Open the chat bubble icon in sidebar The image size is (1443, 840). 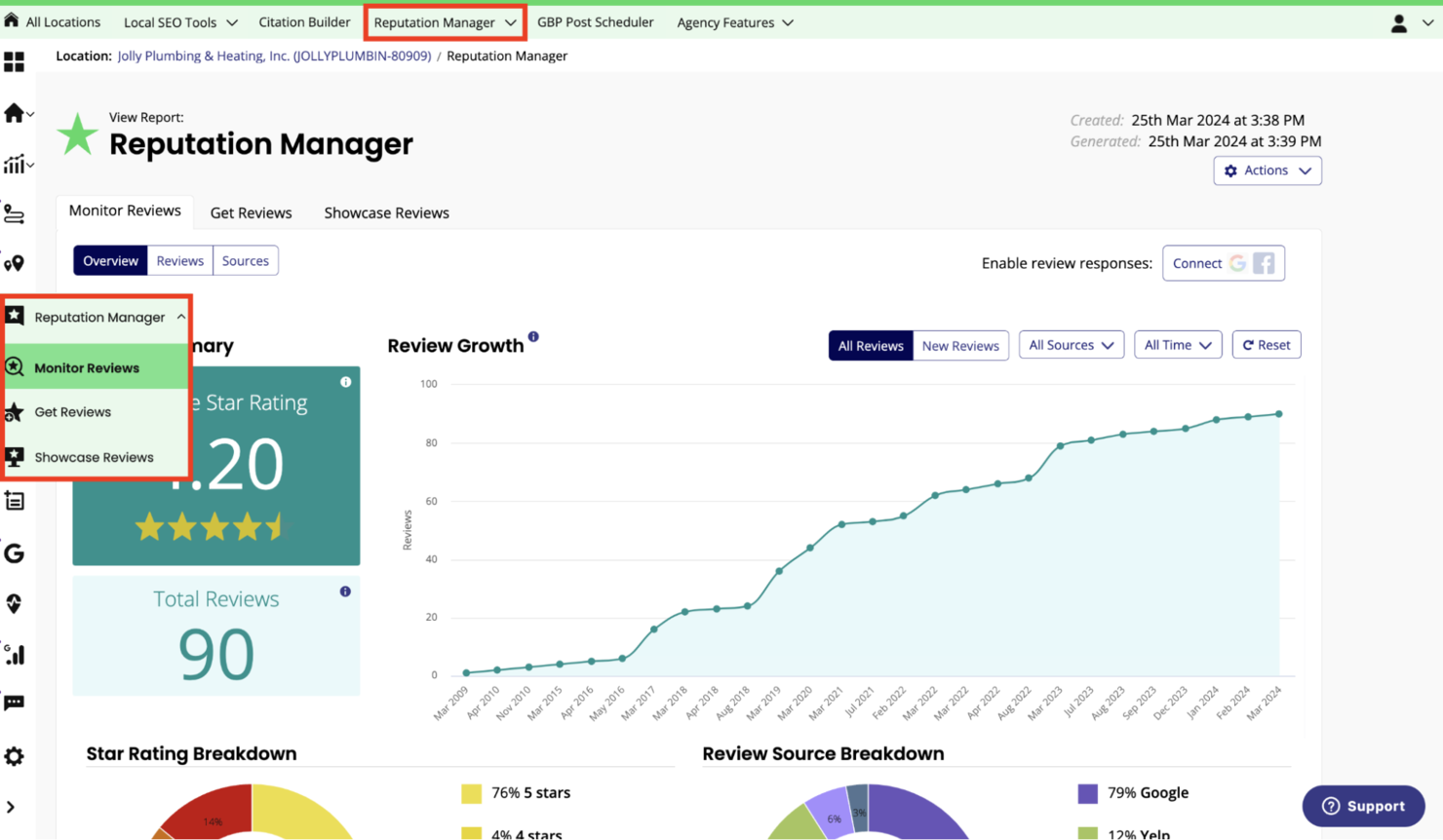pos(14,703)
